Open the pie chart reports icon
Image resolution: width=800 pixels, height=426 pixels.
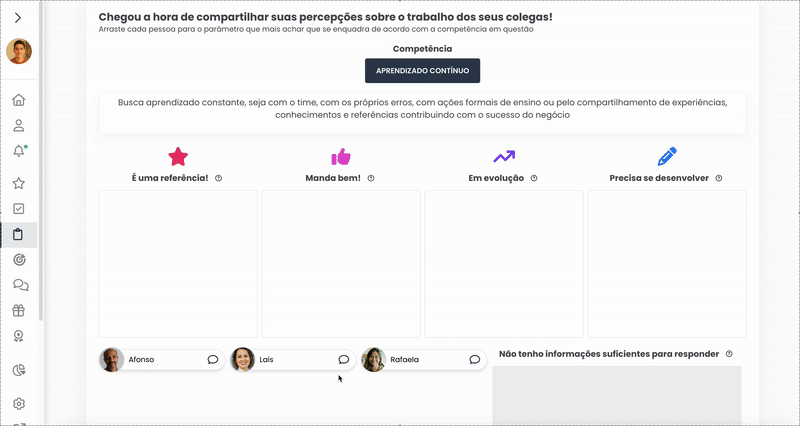click(19, 370)
